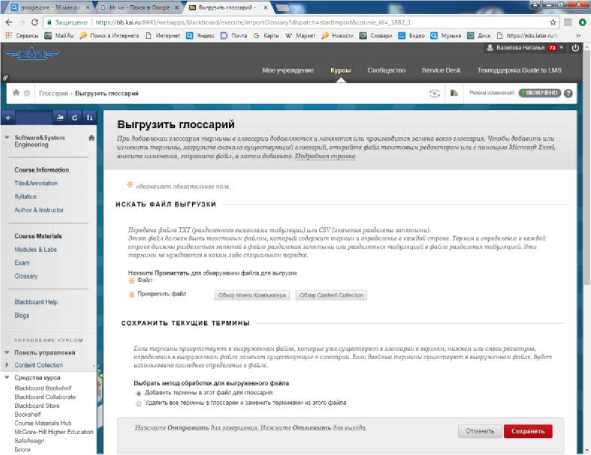
Task: Click the help question mark icon
Action: coord(568,93)
